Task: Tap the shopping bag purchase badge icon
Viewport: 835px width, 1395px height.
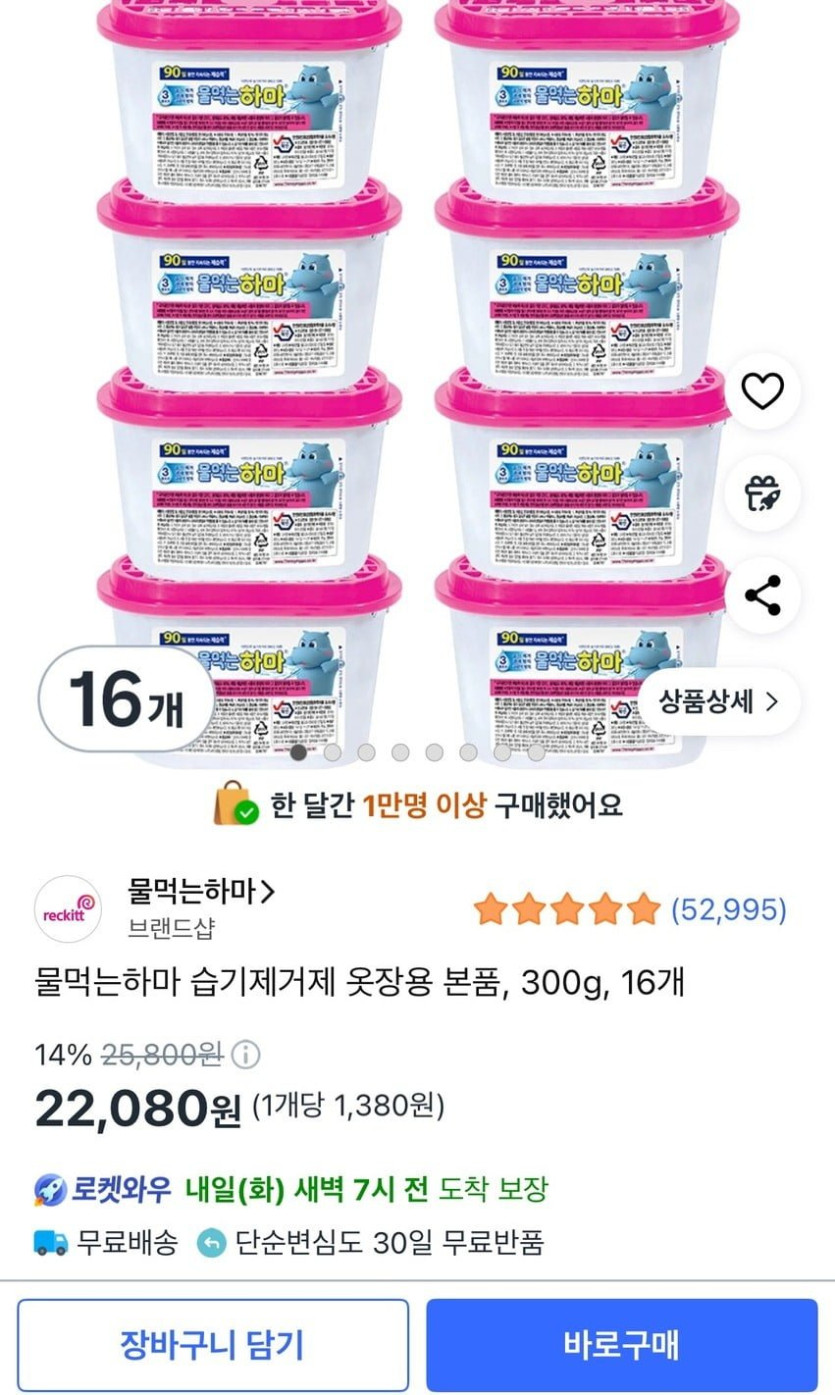Action: tap(235, 804)
